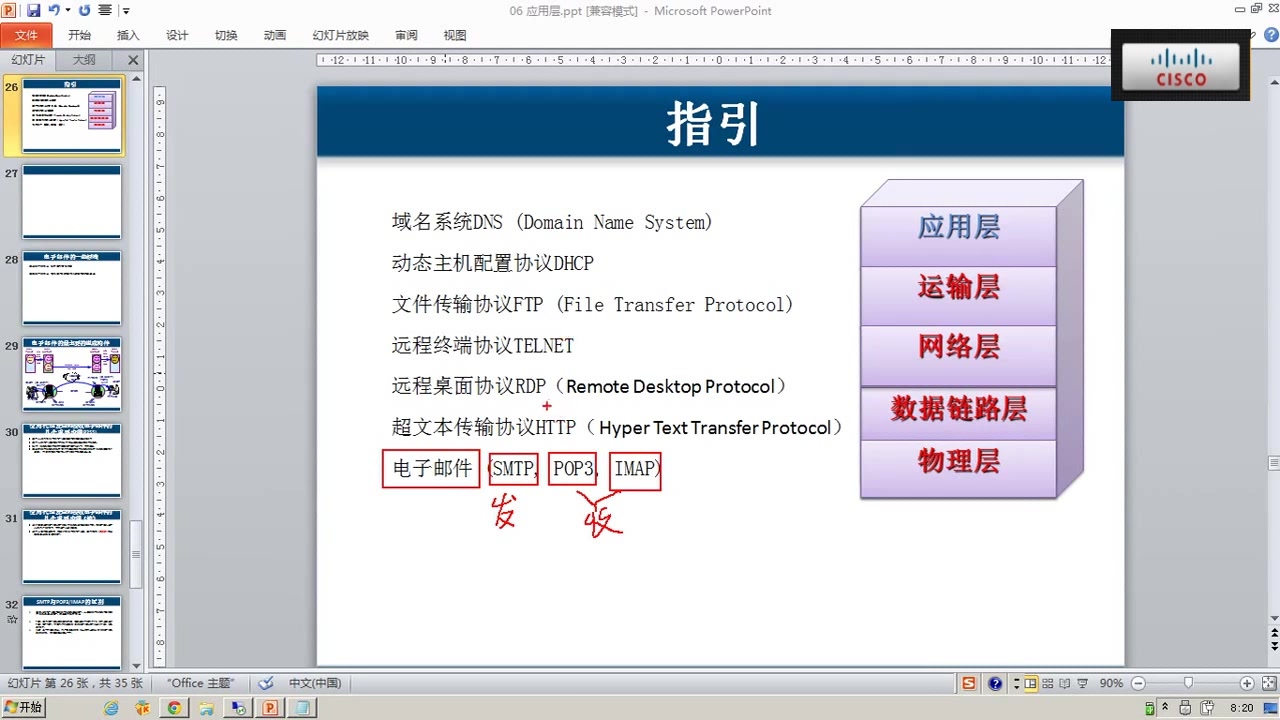The image size is (1280, 720).
Task: Open the Customize Quick Access Toolbar dropdown
Action: click(x=126, y=10)
